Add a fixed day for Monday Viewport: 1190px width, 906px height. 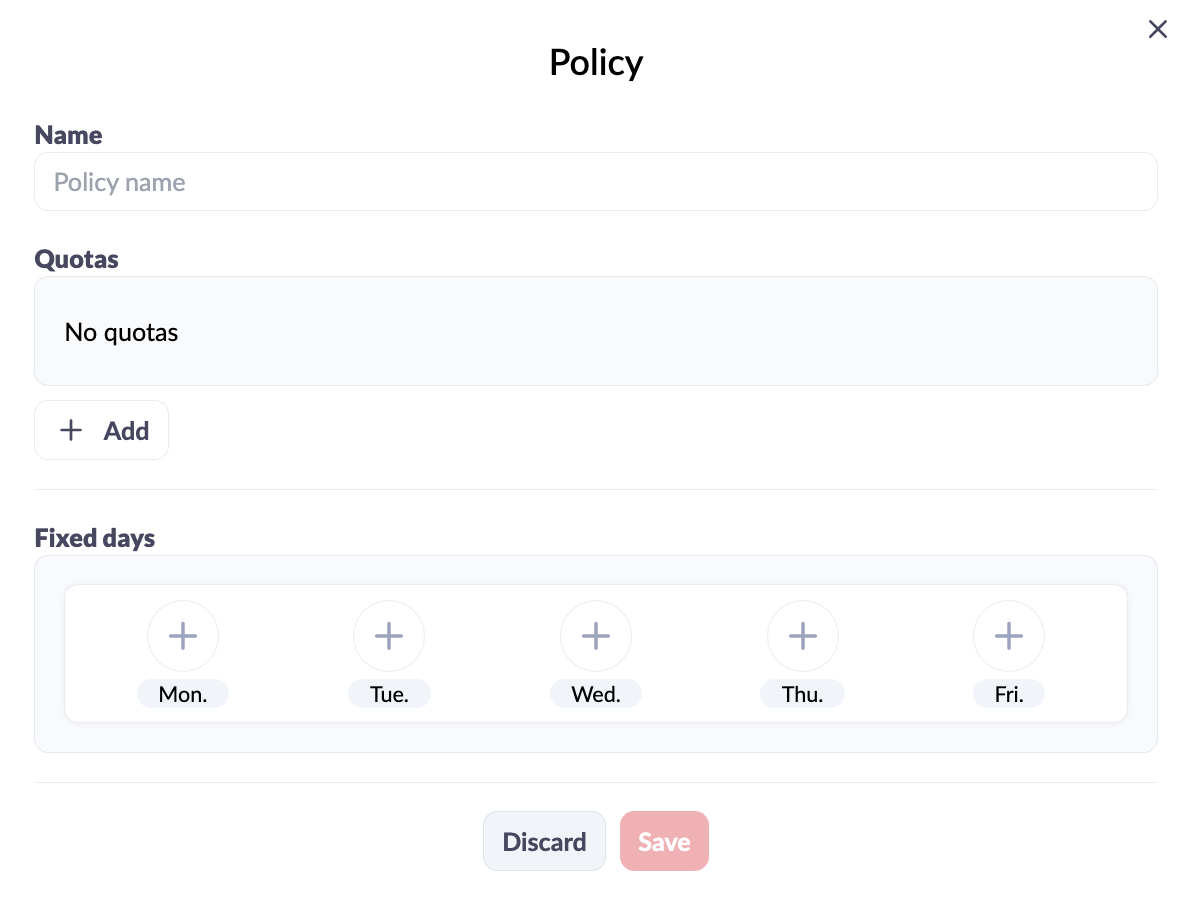(183, 636)
